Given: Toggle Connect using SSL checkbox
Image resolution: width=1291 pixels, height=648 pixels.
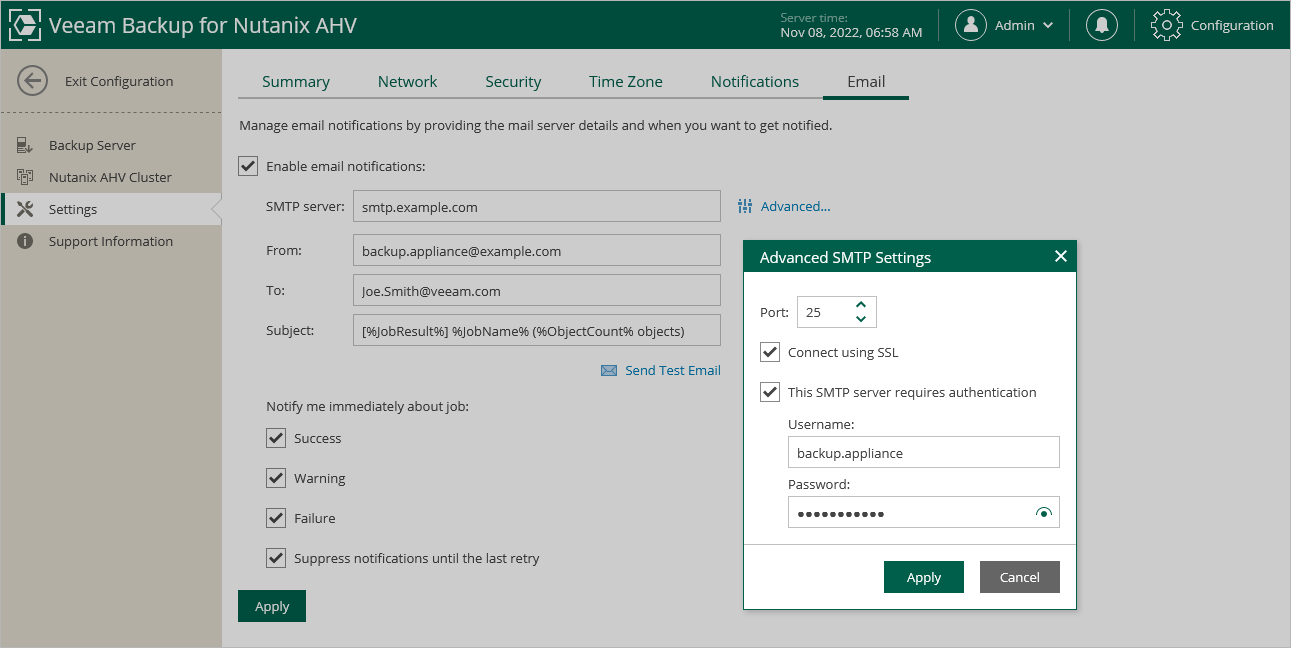Looking at the screenshot, I should [x=770, y=352].
